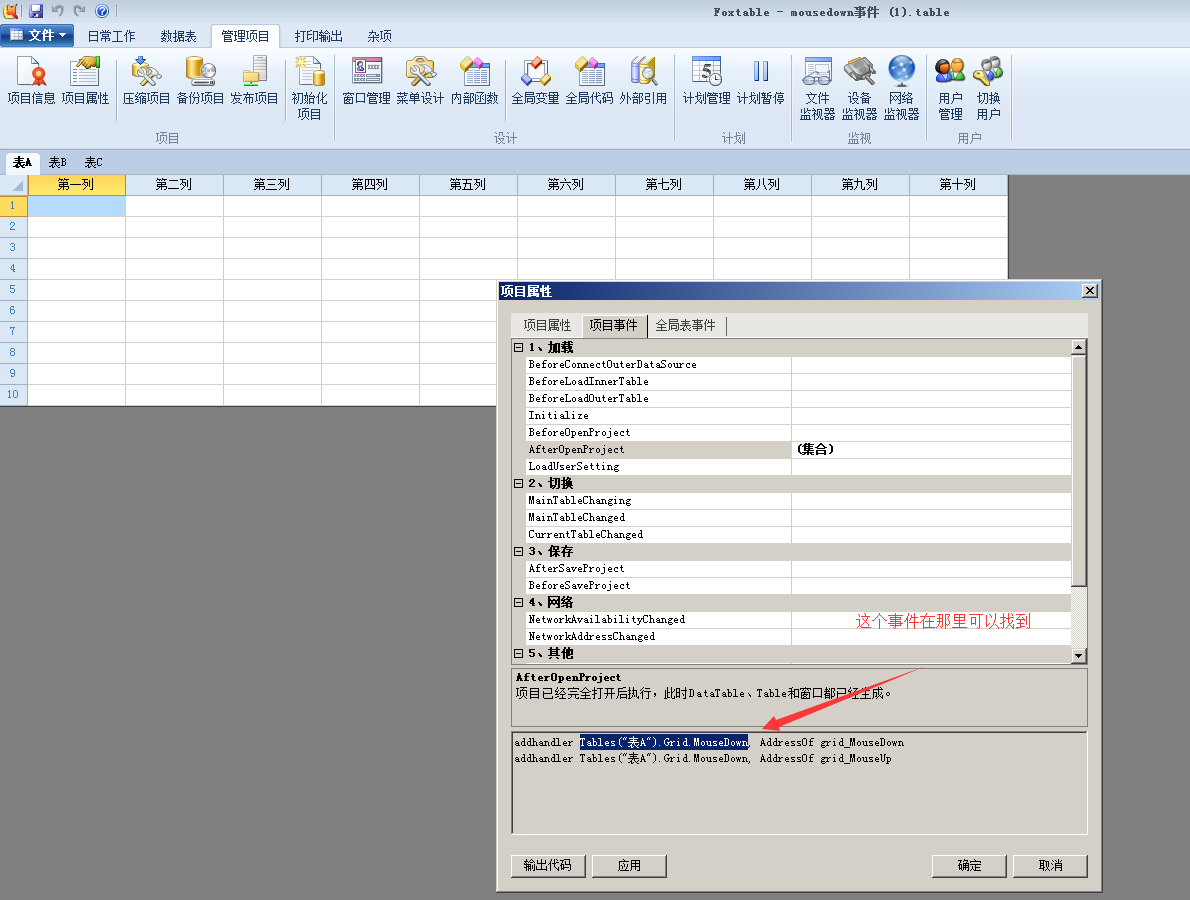Click the 初始化项目 initialize project icon
Viewport: 1190px width, 900px height.
(x=309, y=89)
